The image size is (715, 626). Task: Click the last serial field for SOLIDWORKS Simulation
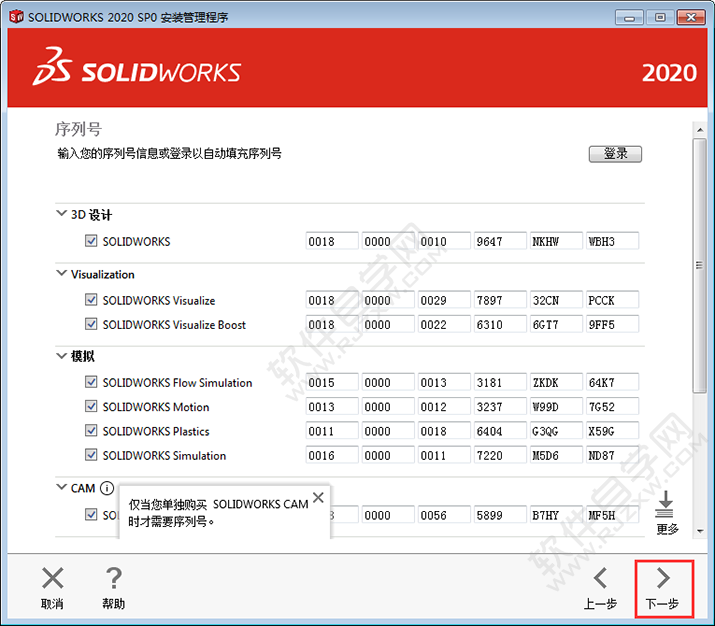click(x=612, y=455)
